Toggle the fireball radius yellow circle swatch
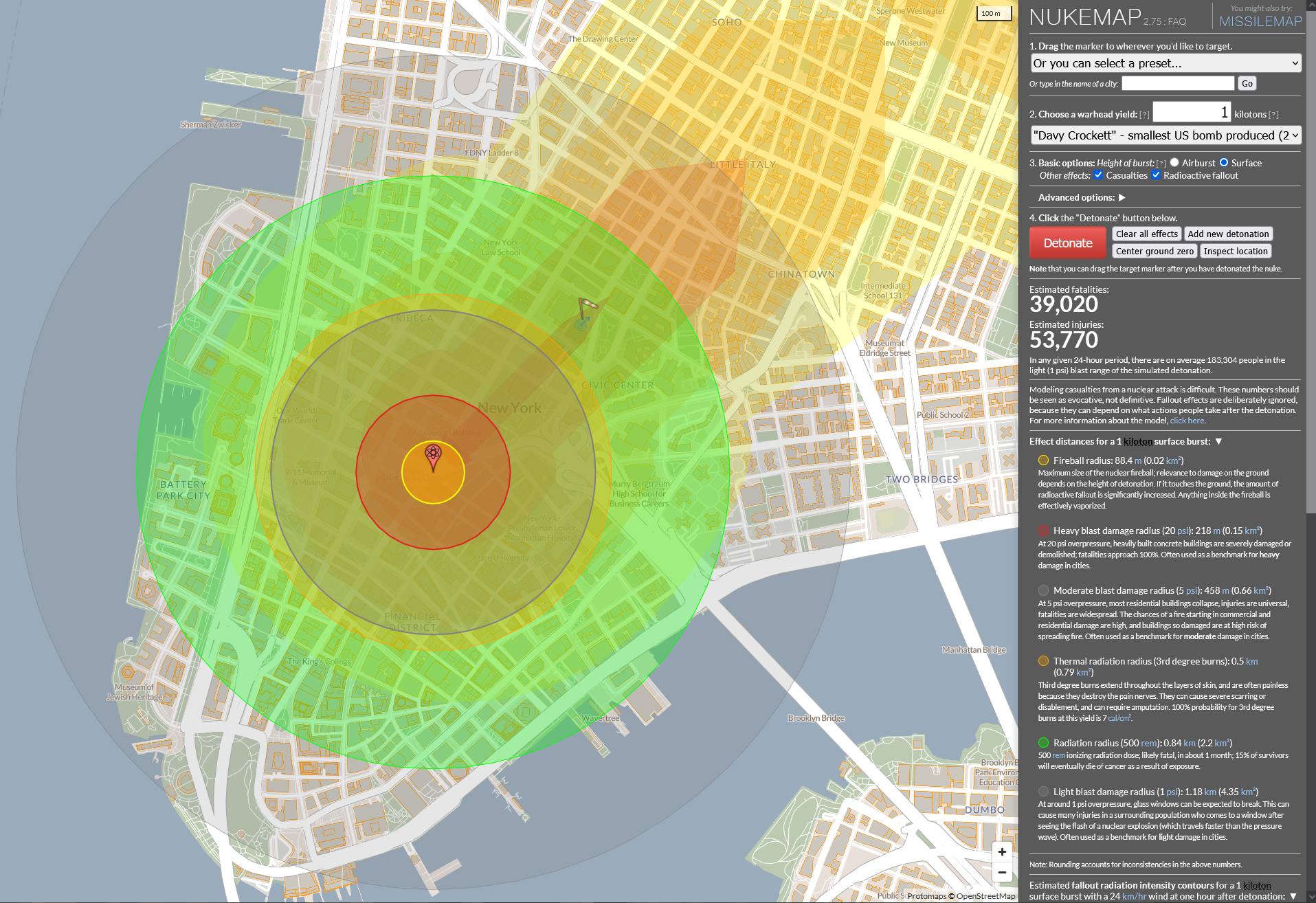1316x903 pixels. pyautogui.click(x=1043, y=460)
